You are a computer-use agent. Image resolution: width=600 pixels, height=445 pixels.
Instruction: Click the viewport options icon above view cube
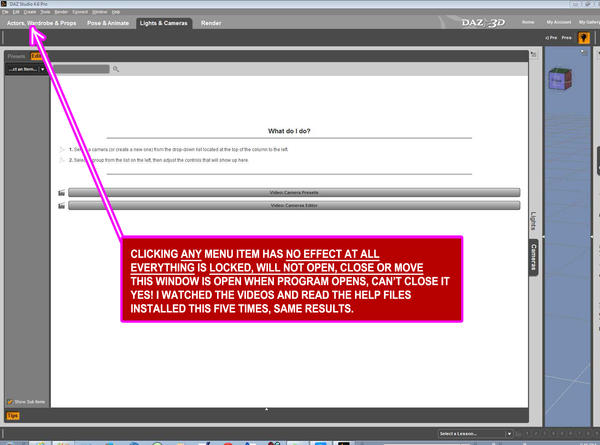pos(583,52)
